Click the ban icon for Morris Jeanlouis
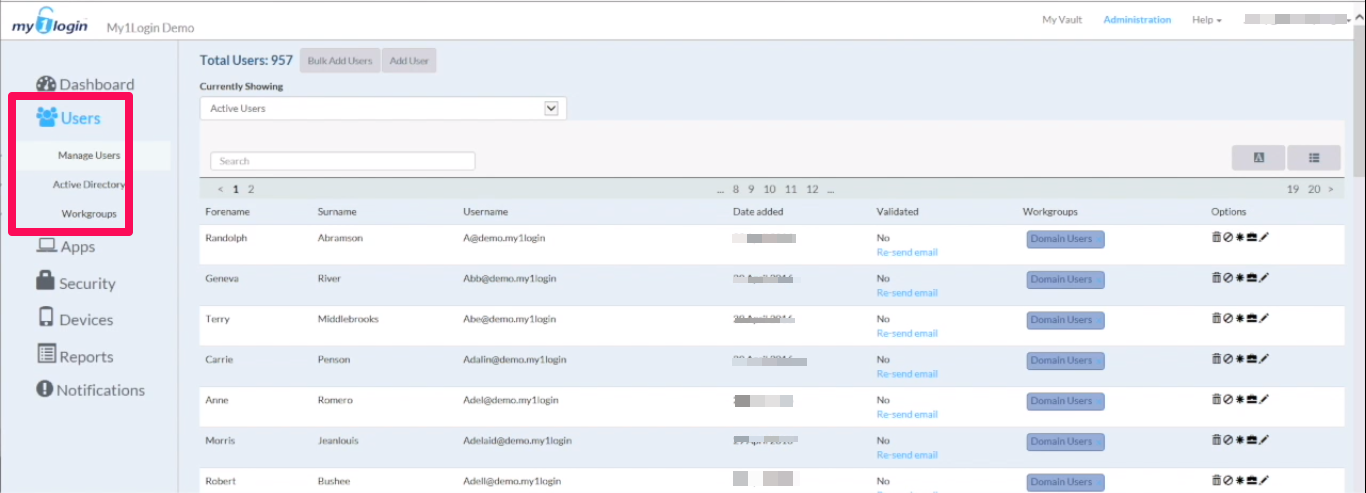 pos(1228,439)
